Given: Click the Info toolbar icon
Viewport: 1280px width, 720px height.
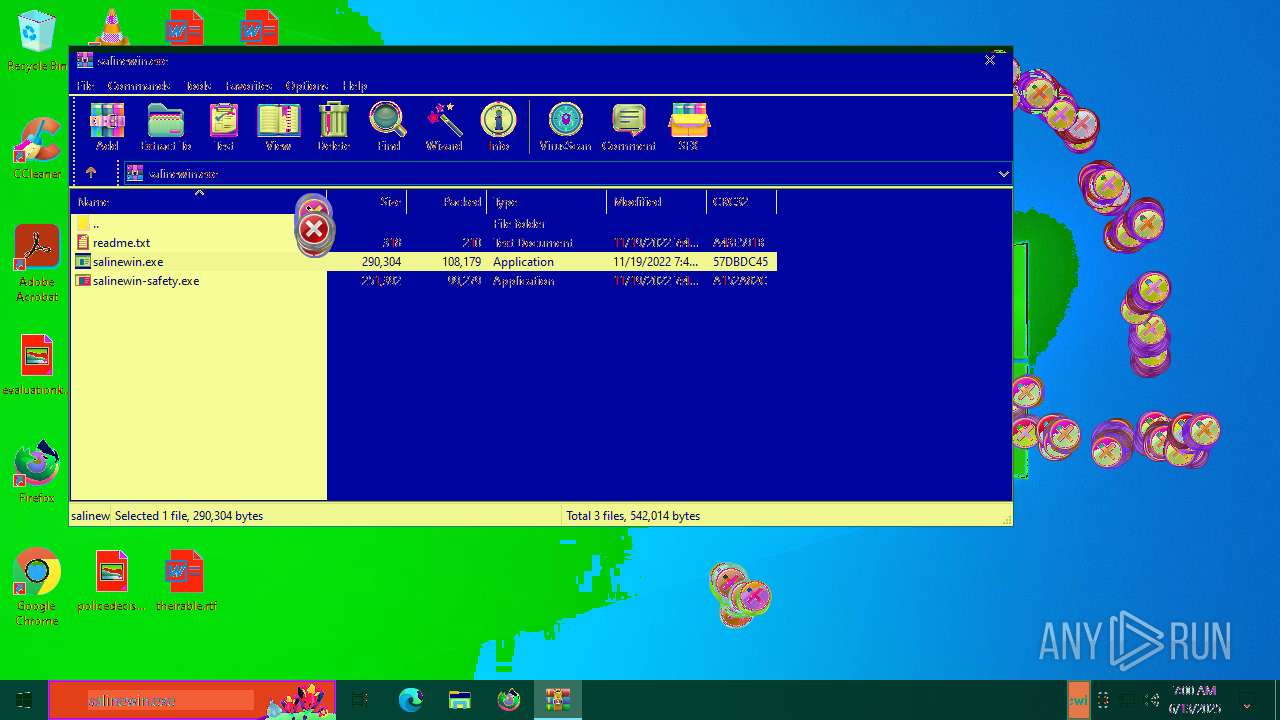Looking at the screenshot, I should click(x=498, y=126).
